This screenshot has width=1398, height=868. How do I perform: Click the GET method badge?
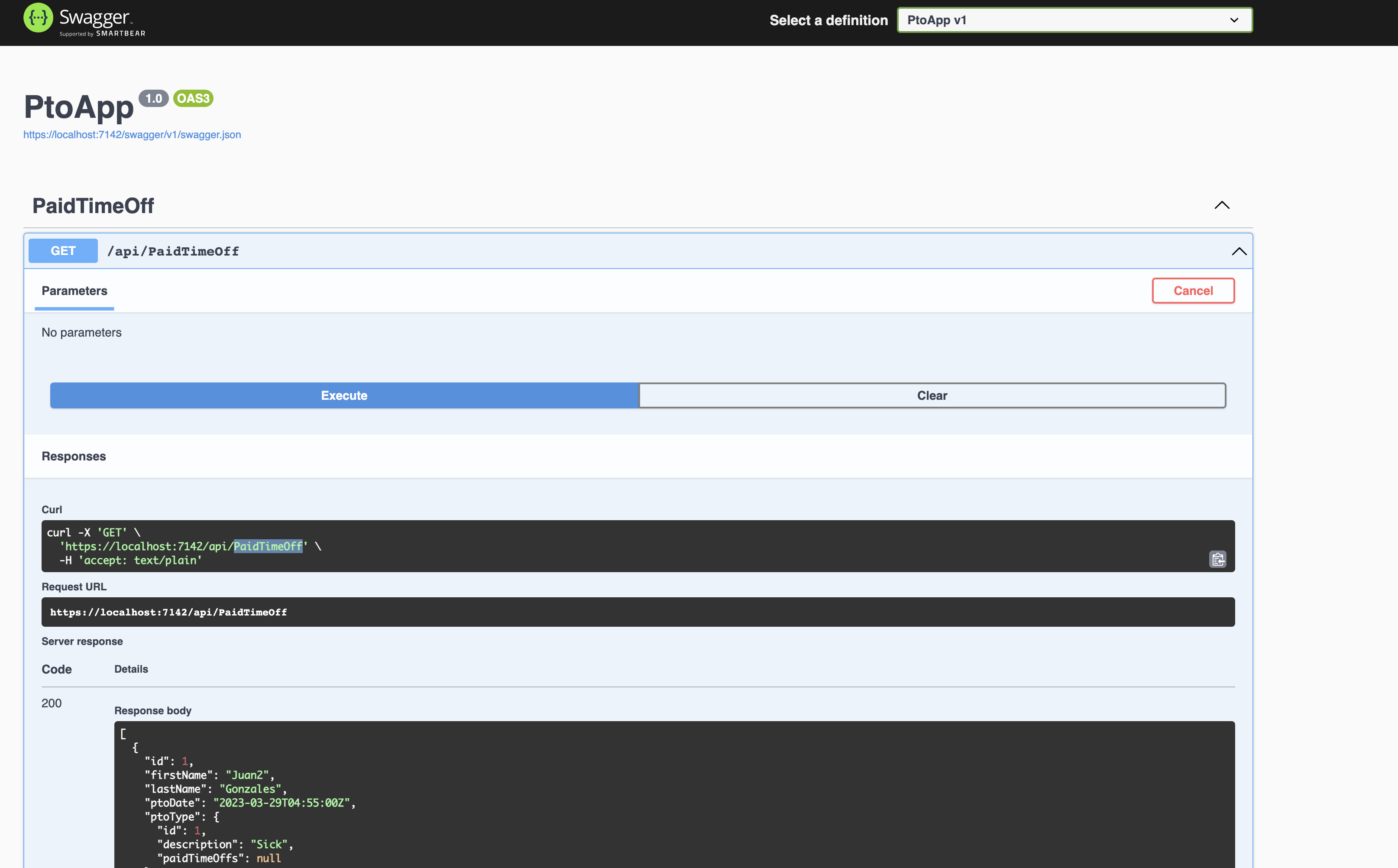pyautogui.click(x=63, y=251)
